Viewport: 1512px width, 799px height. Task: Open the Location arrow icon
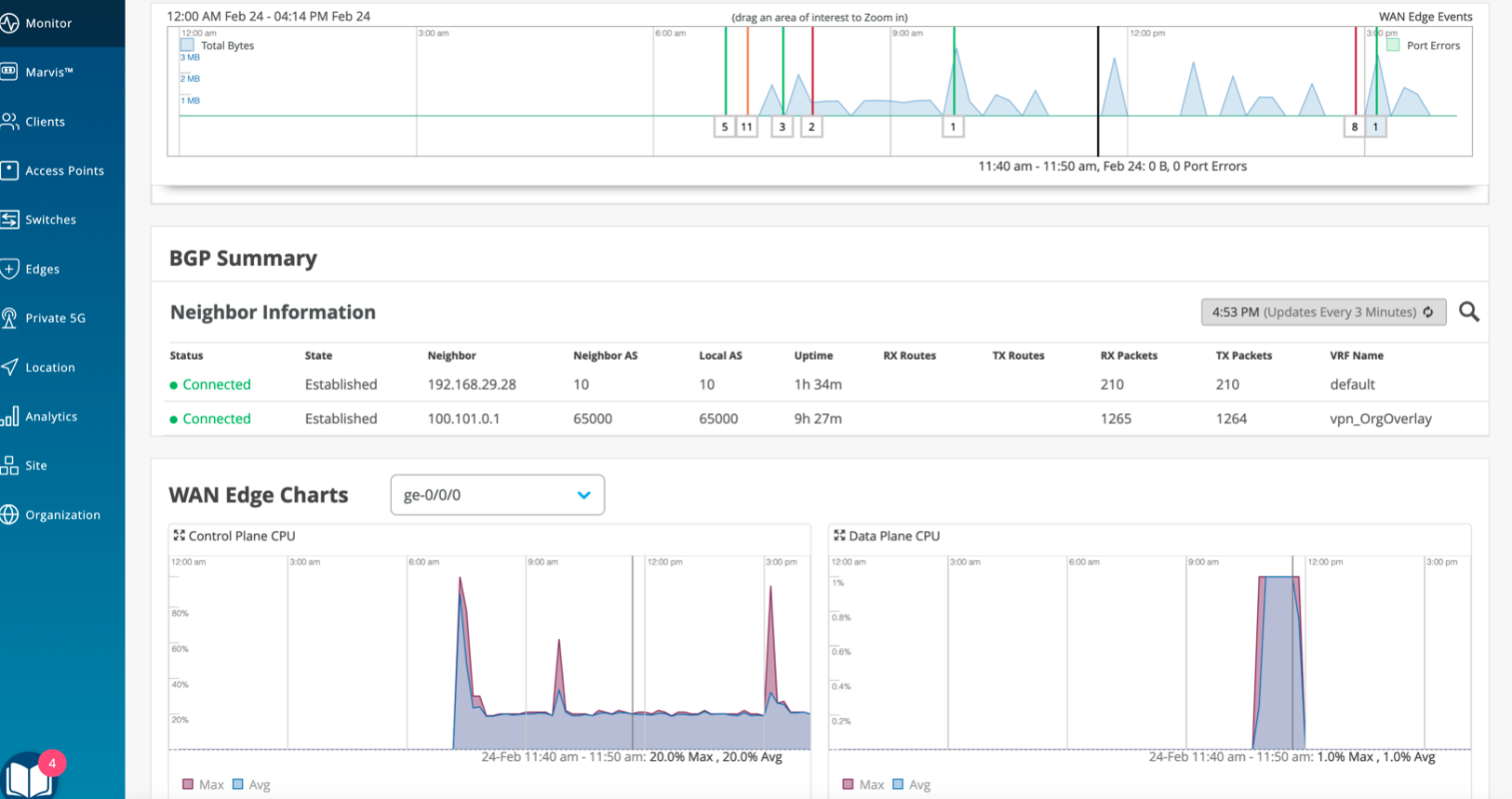point(9,367)
